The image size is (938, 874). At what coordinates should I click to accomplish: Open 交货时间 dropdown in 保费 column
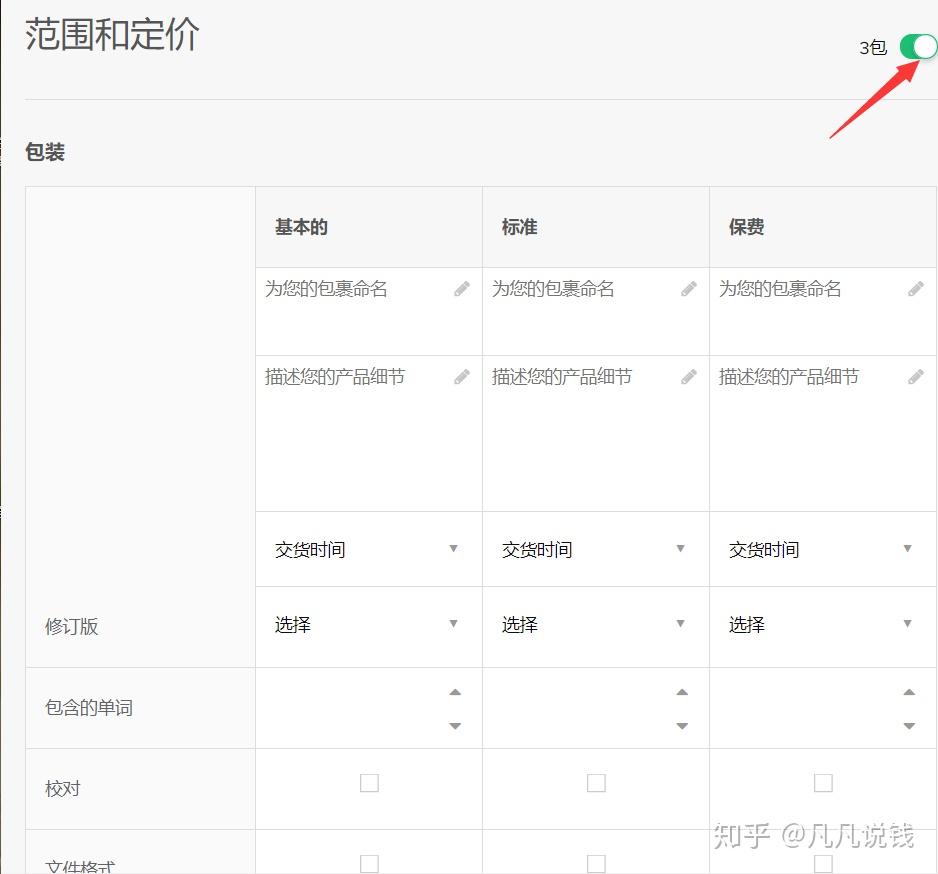[x=823, y=549]
